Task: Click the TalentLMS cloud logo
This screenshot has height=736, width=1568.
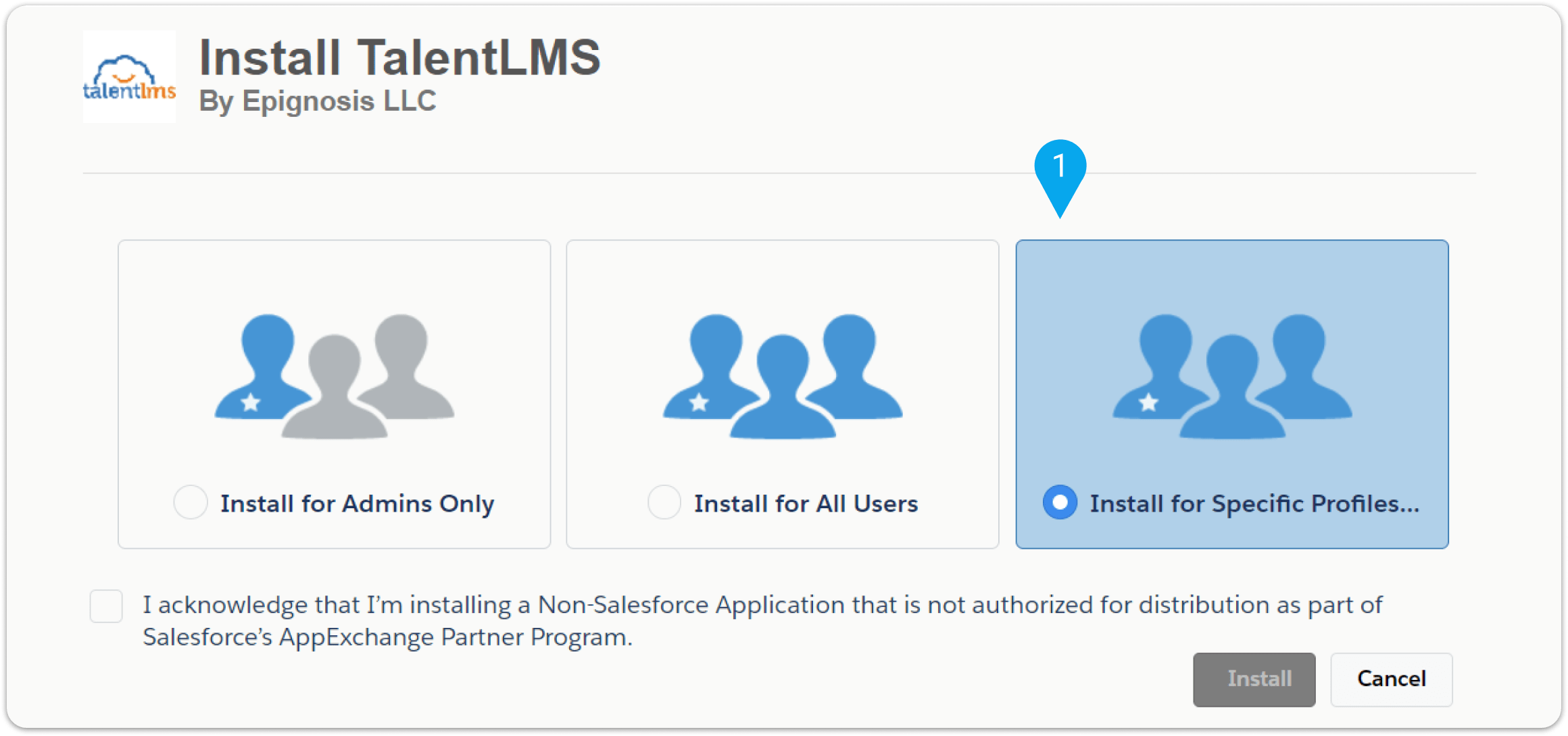Action: [x=129, y=76]
